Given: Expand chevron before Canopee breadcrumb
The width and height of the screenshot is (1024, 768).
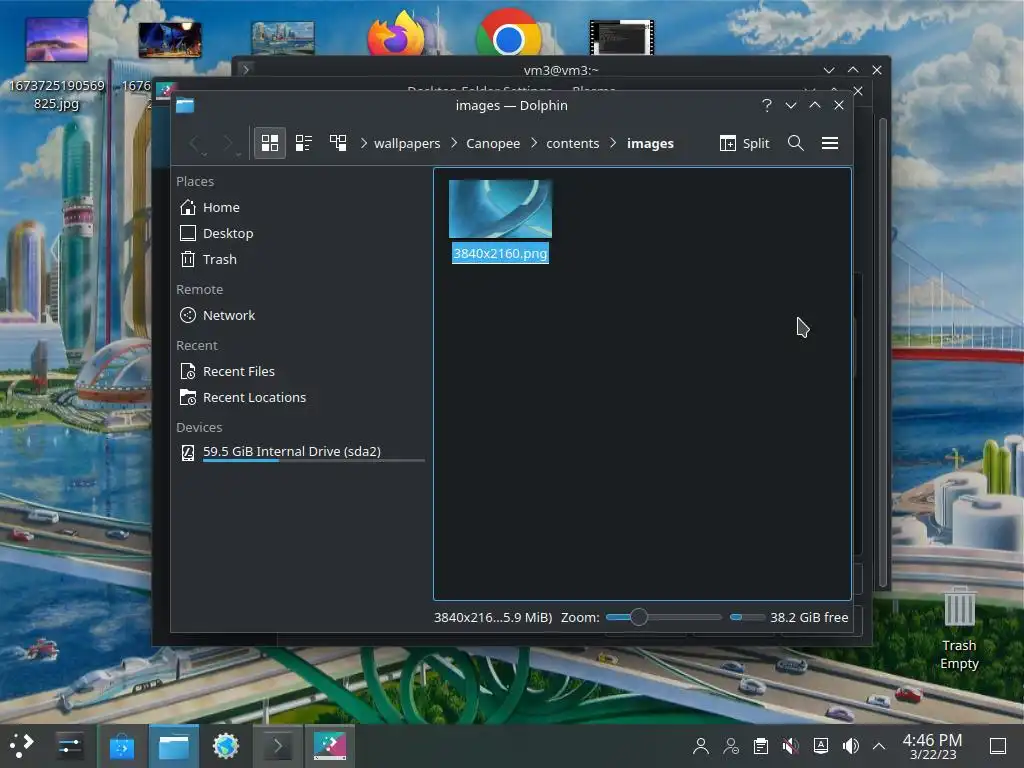Looking at the screenshot, I should (455, 143).
